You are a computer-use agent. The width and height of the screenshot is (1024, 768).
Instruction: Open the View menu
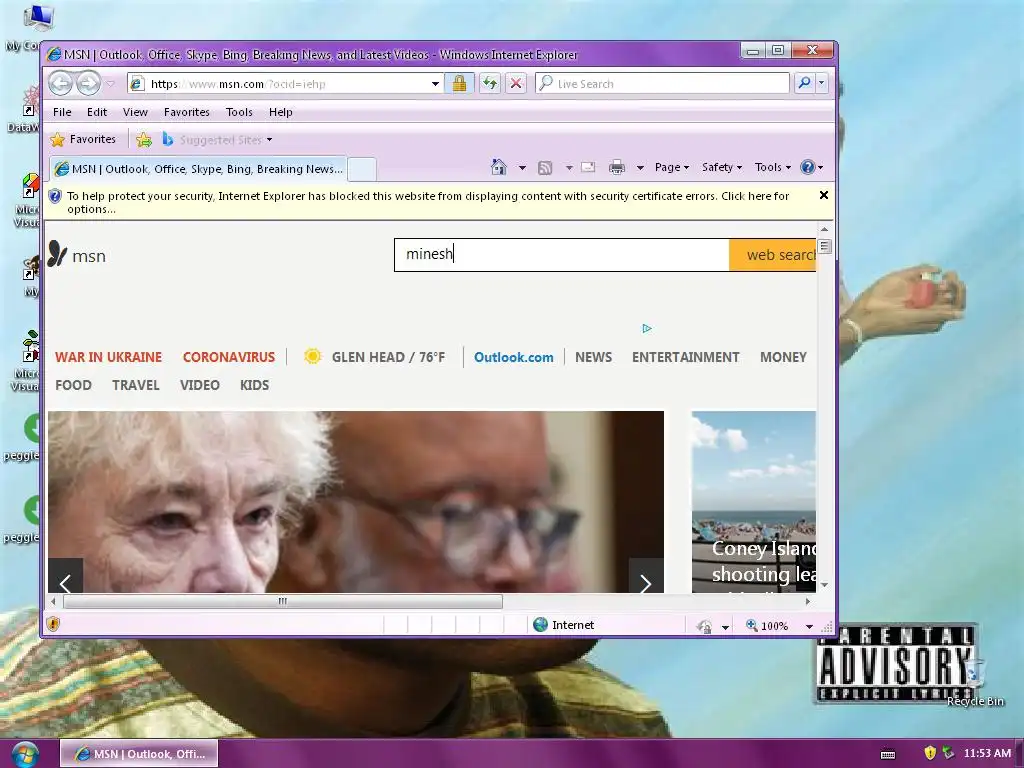coord(135,112)
